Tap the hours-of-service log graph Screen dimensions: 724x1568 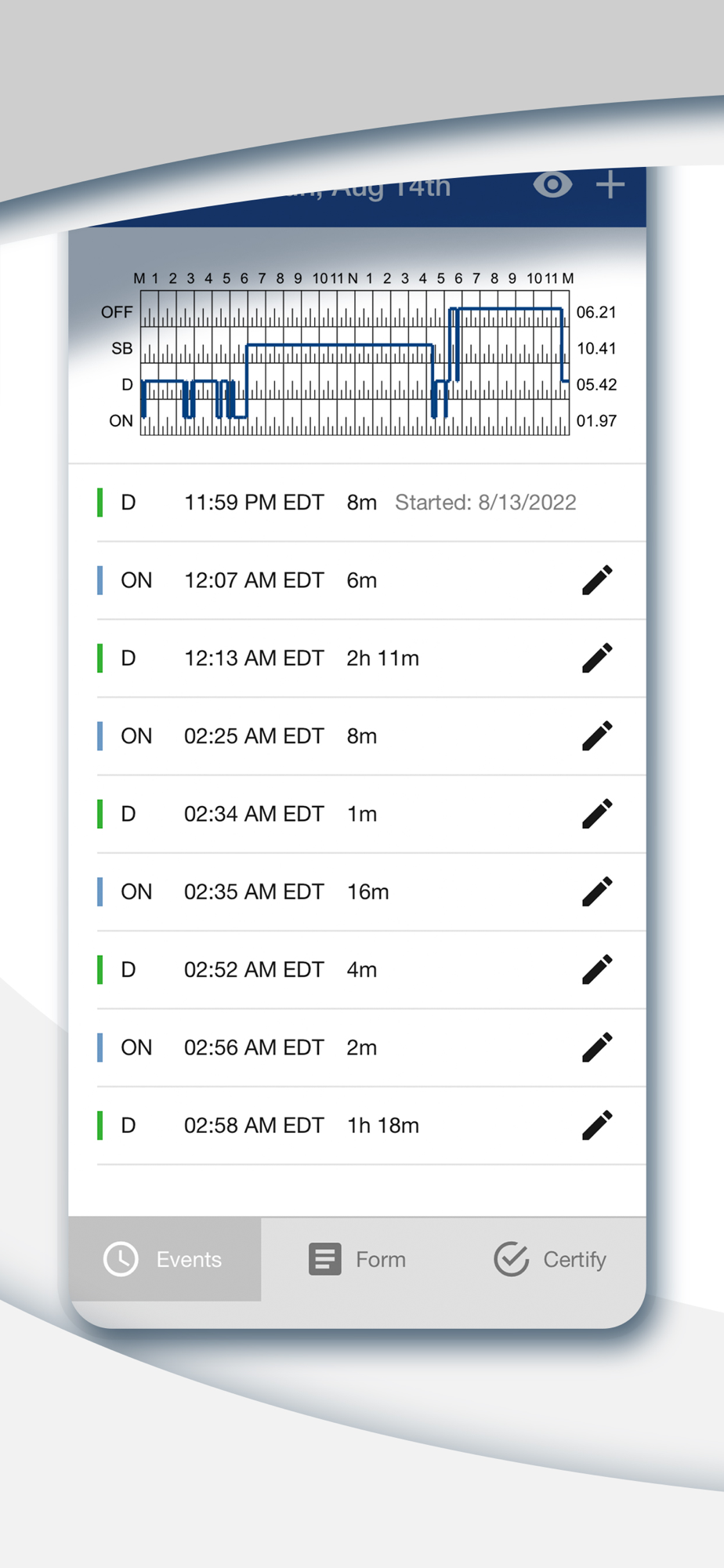[x=355, y=363]
